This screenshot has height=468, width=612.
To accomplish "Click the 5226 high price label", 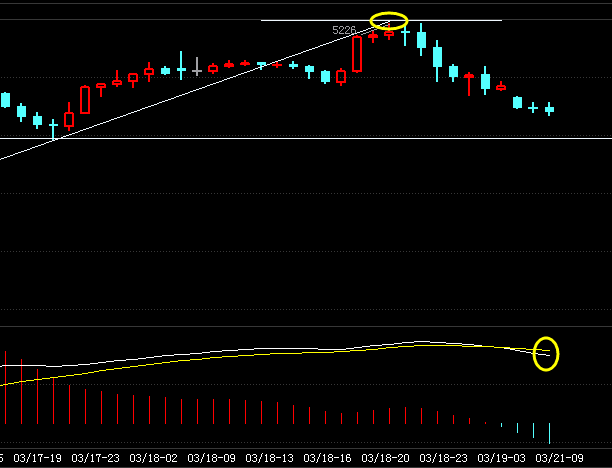I will (x=344, y=31).
